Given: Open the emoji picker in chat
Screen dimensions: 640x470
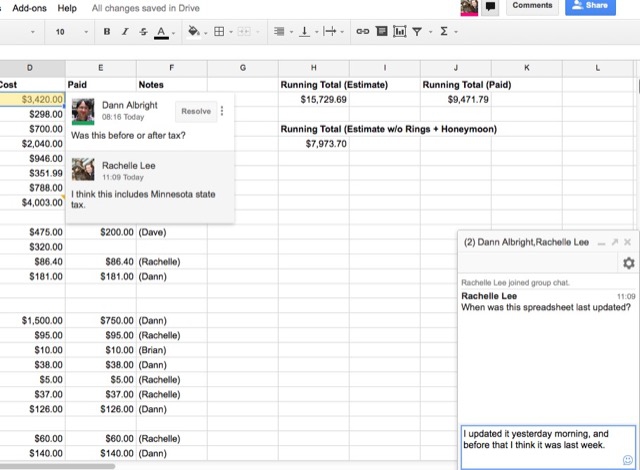Looking at the screenshot, I should (x=628, y=460).
